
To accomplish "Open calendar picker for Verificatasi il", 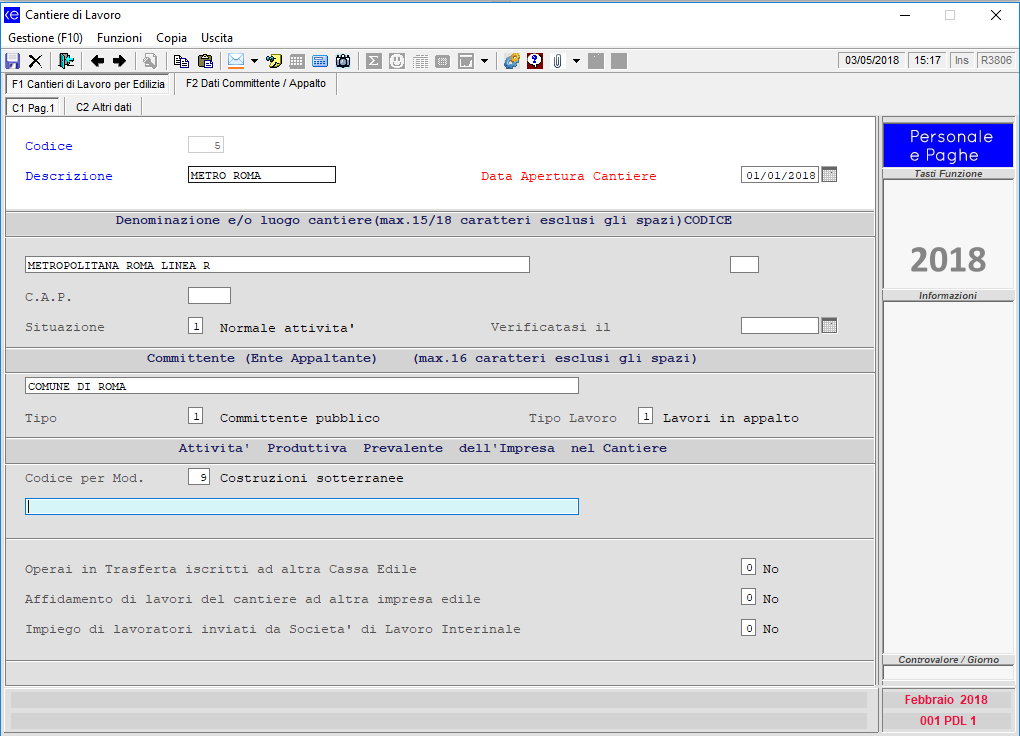I will coord(829,325).
